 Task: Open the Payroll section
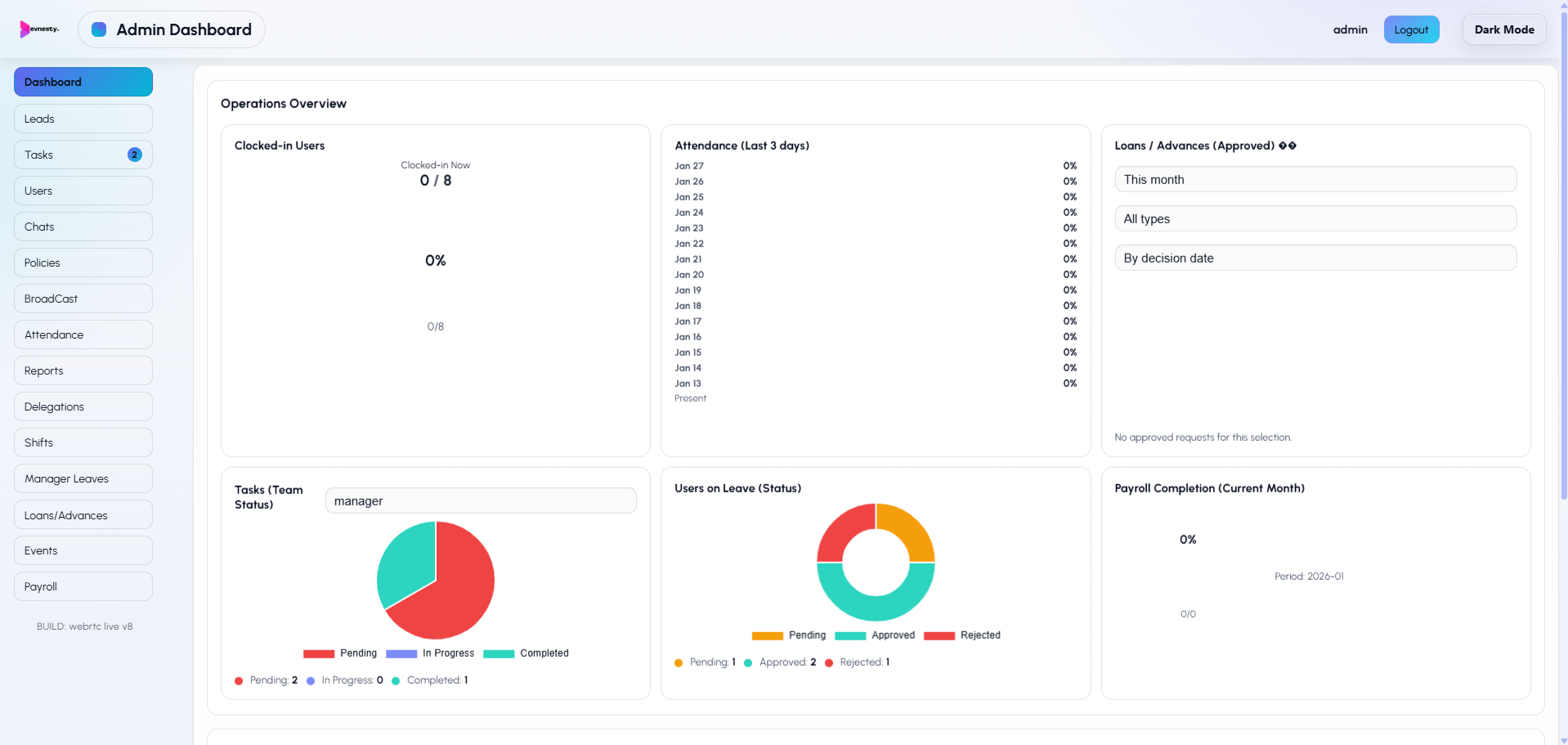[83, 586]
